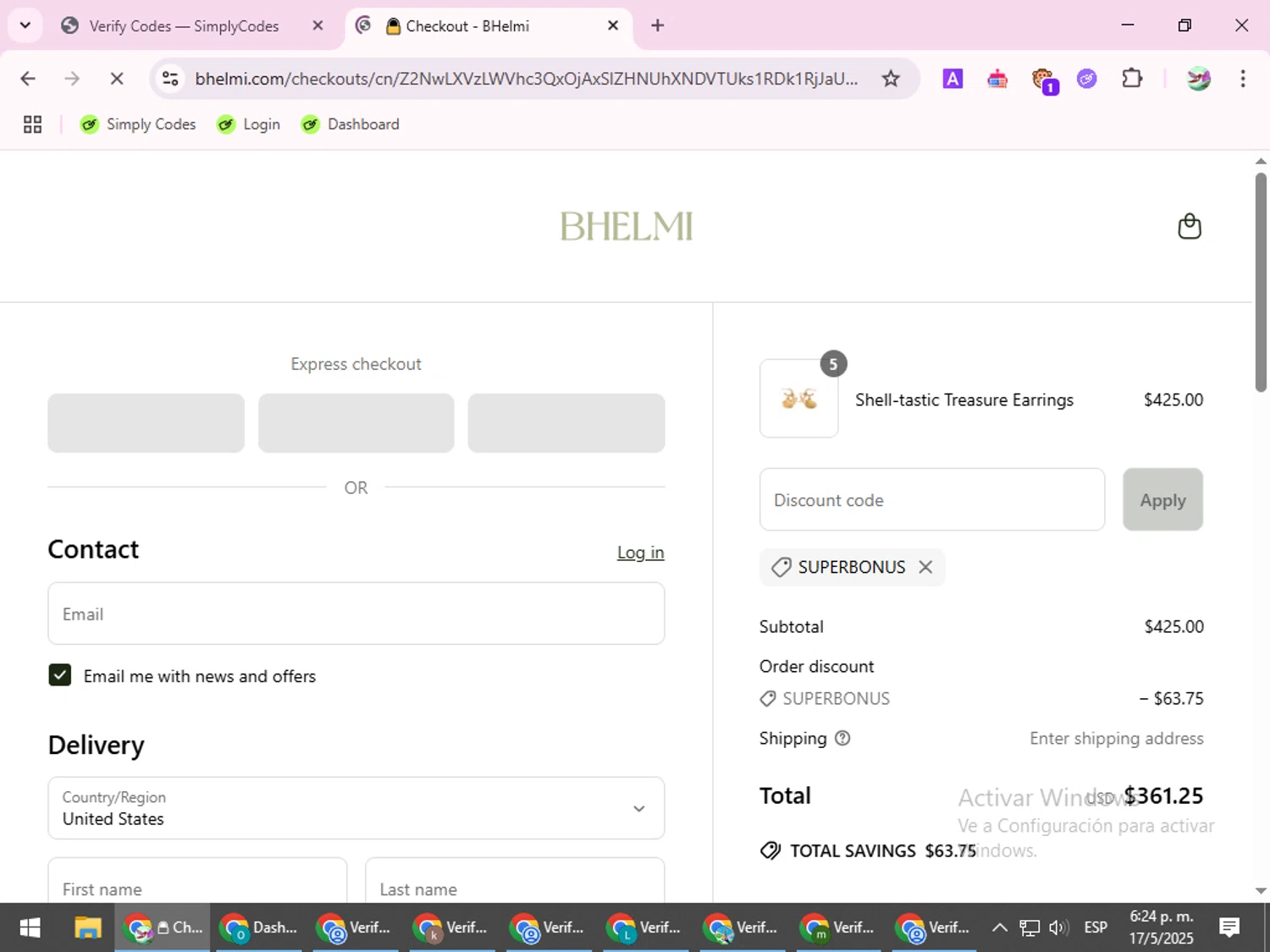Click the Subtotal $425.00 value
This screenshot has height=952, width=1270.
[x=1173, y=626]
